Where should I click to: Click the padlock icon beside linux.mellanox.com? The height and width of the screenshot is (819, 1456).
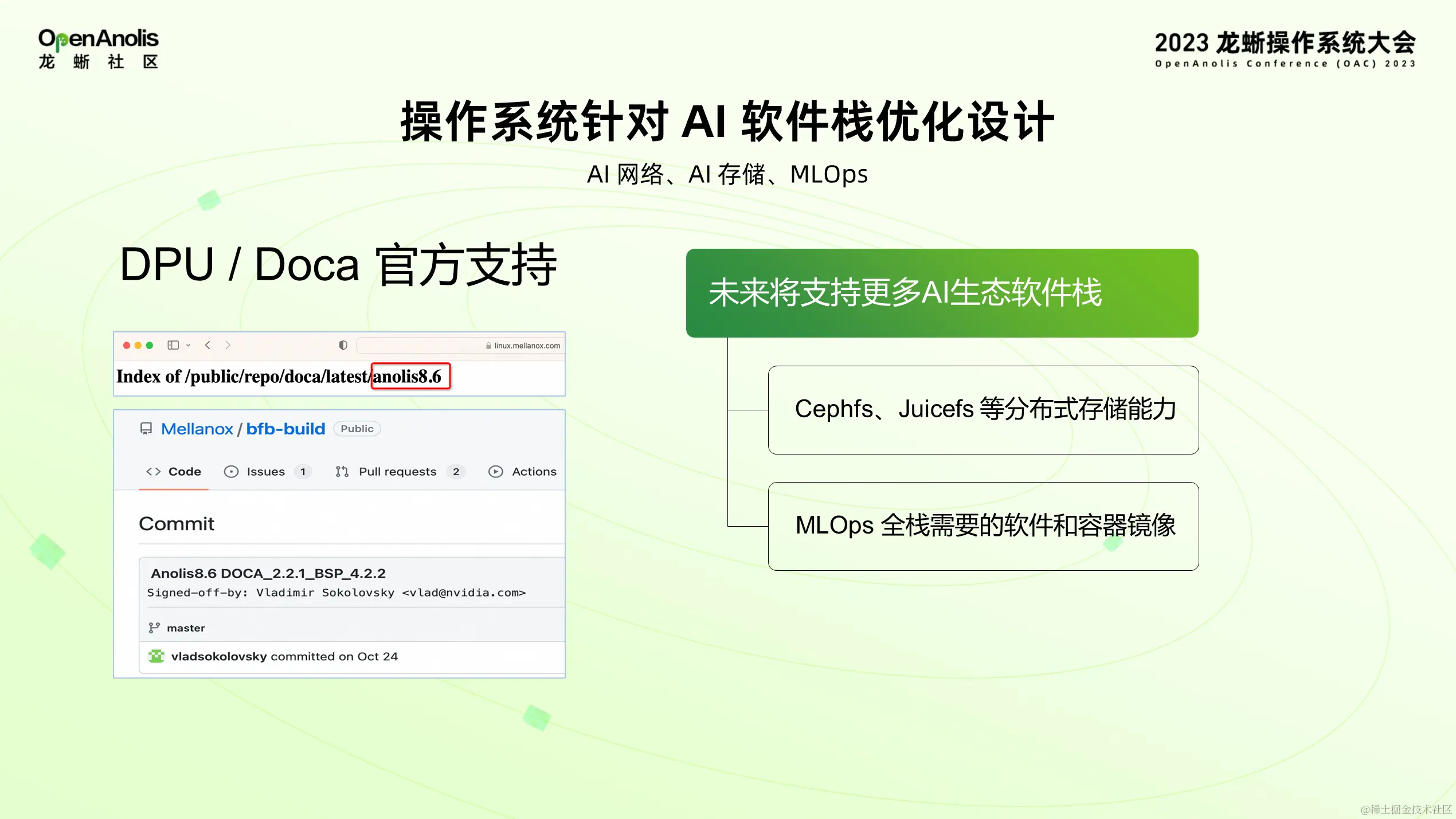point(487,346)
